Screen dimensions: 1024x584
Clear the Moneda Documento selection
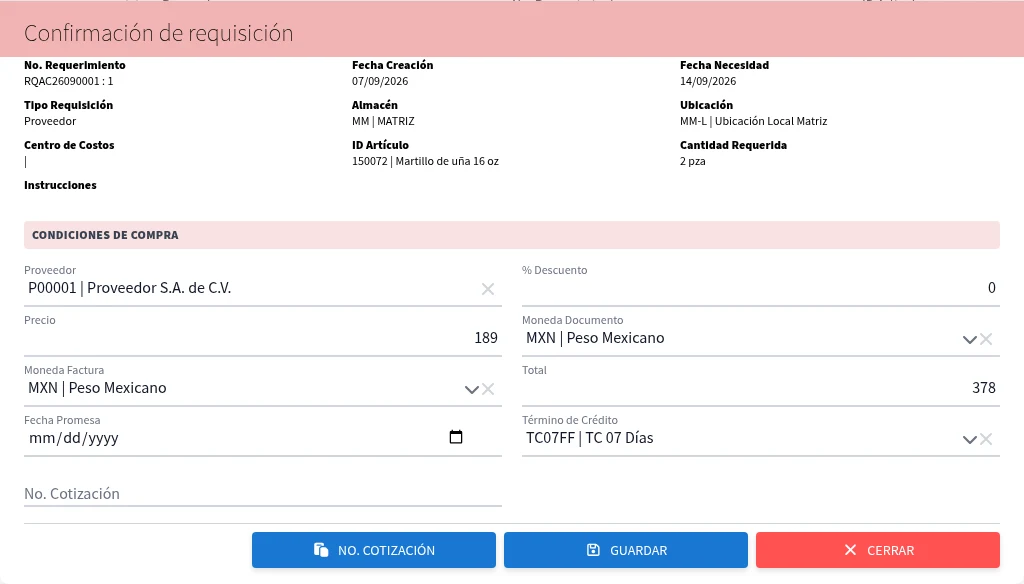tap(986, 339)
